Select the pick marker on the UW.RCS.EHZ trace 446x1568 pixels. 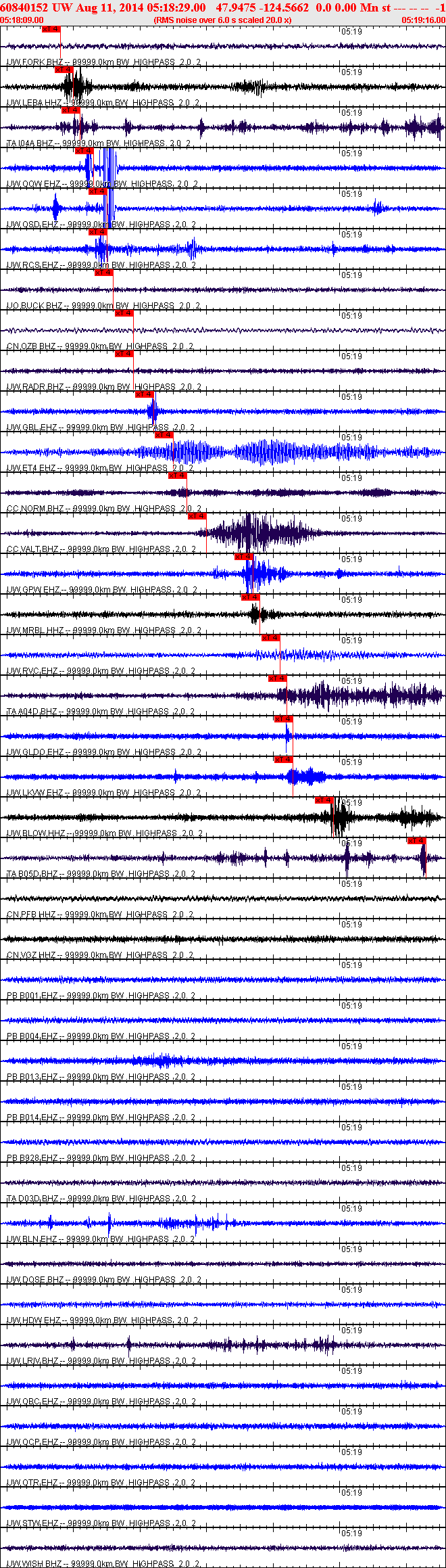[x=98, y=232]
